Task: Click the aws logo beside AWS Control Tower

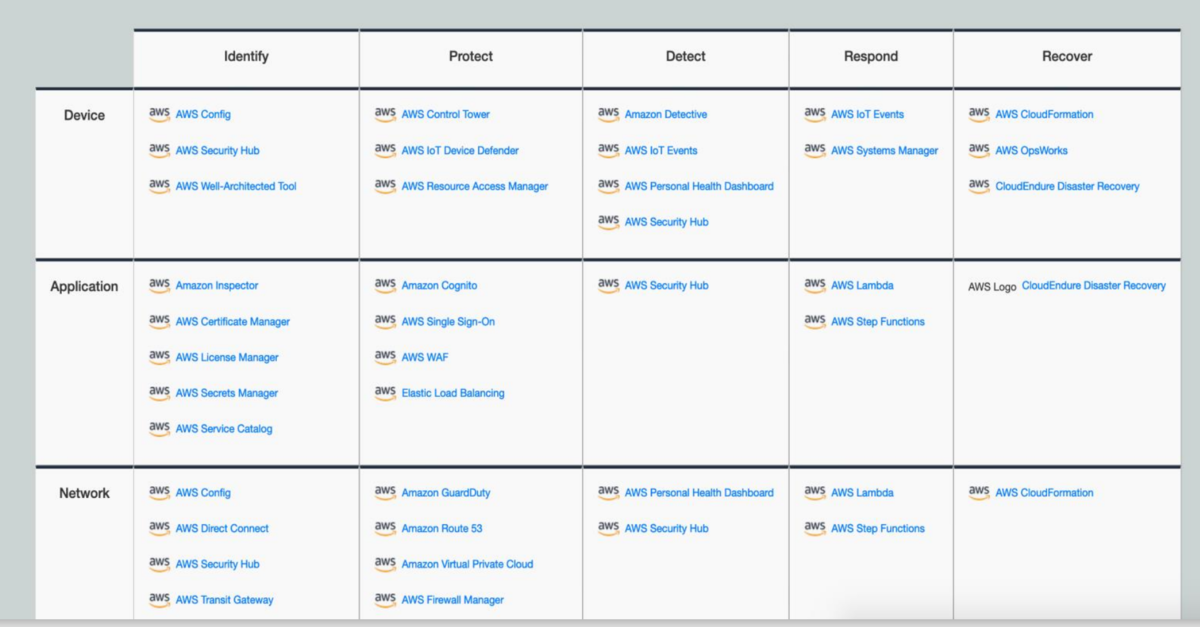Action: click(385, 114)
